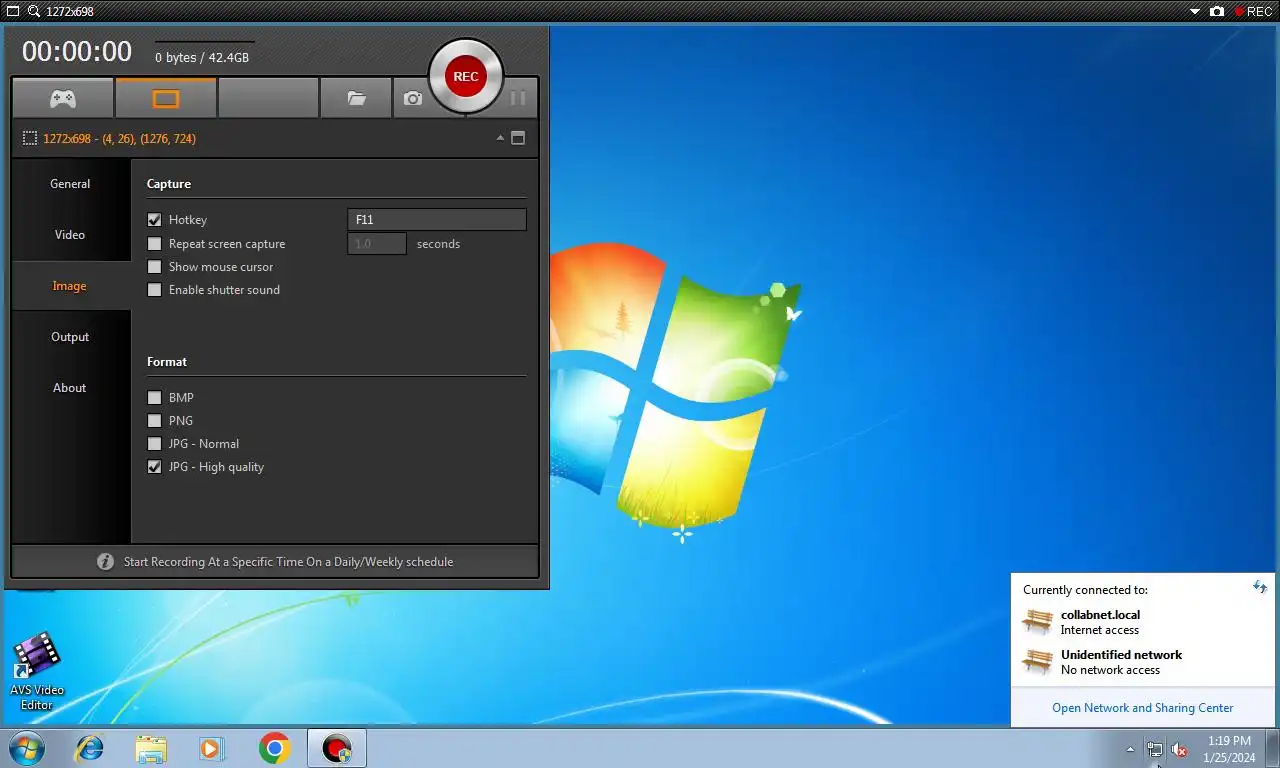Enable Show mouse cursor checkbox
The width and height of the screenshot is (1280, 768).
pyautogui.click(x=154, y=267)
